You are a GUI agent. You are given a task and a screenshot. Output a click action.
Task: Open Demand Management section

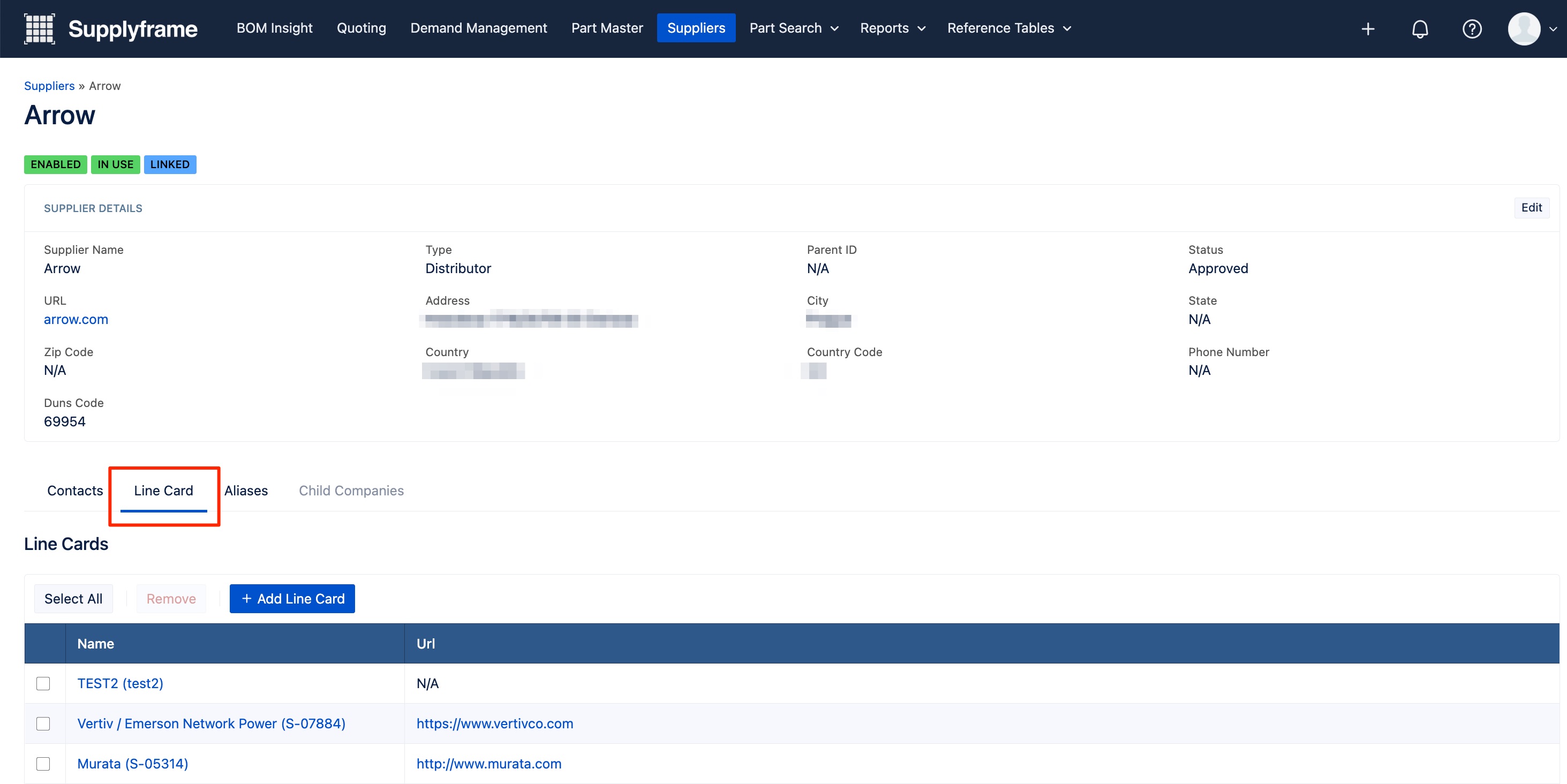[478, 28]
